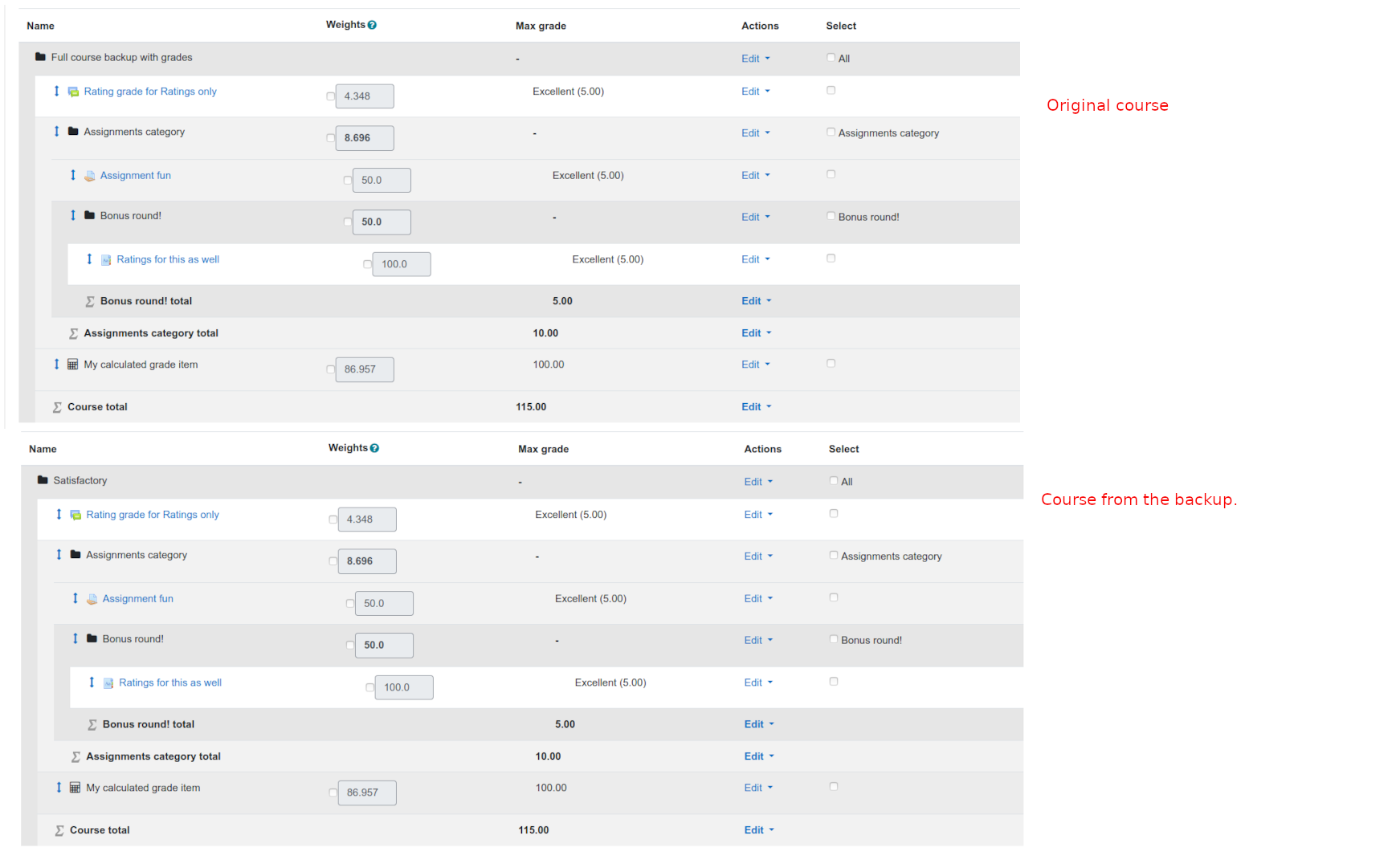Open Edit menu for Satisfactory category row

(758, 482)
